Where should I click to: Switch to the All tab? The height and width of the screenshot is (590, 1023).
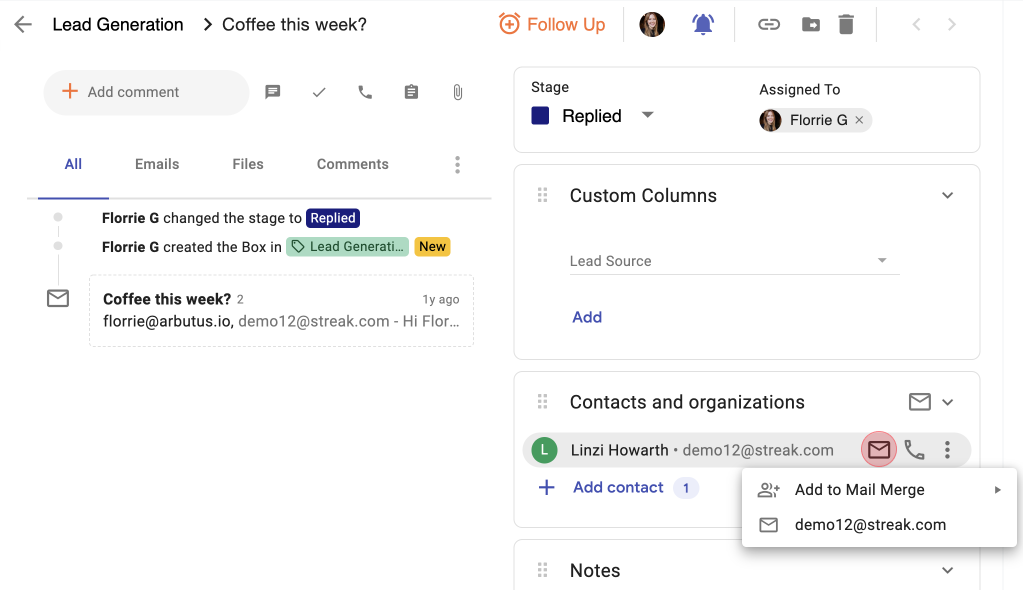click(x=73, y=164)
